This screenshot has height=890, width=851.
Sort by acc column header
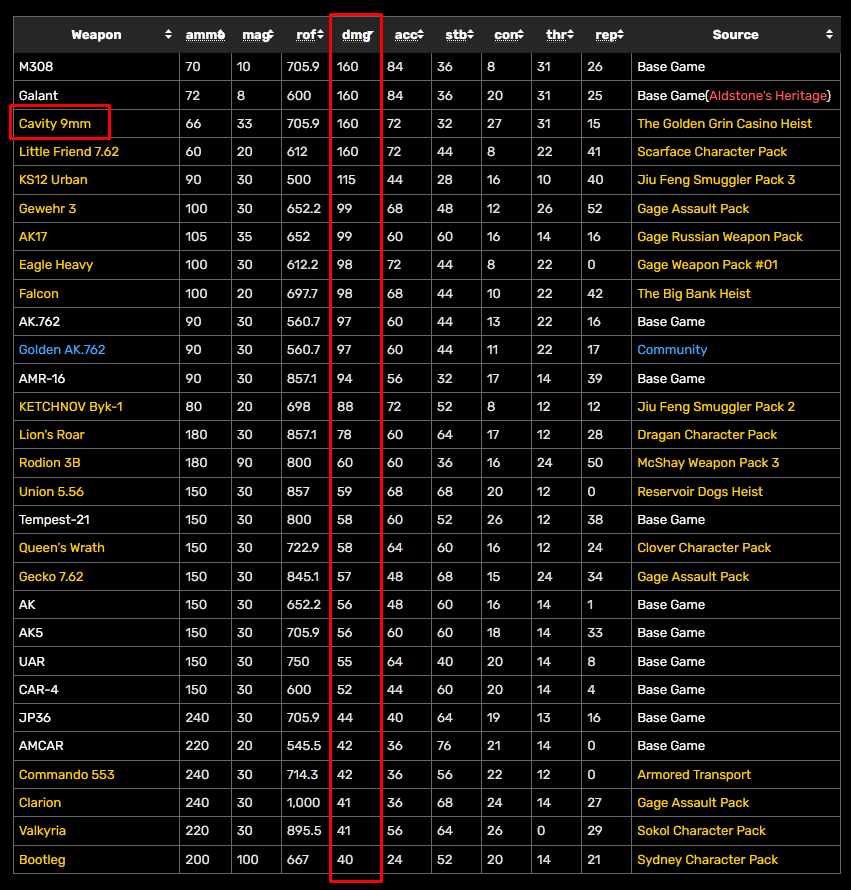click(x=406, y=35)
